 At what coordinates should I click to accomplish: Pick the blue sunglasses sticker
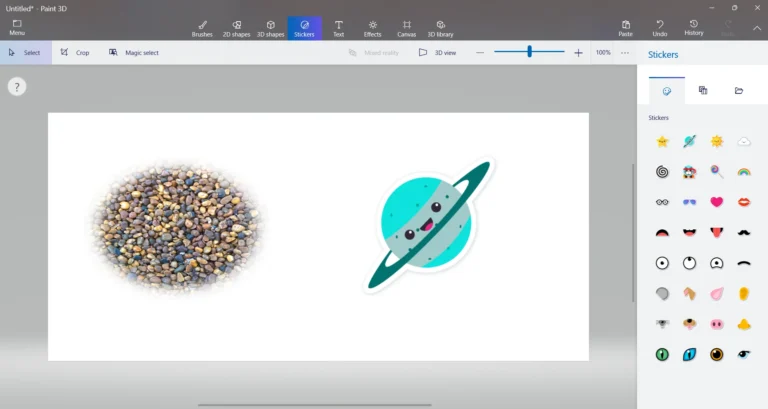[689, 202]
